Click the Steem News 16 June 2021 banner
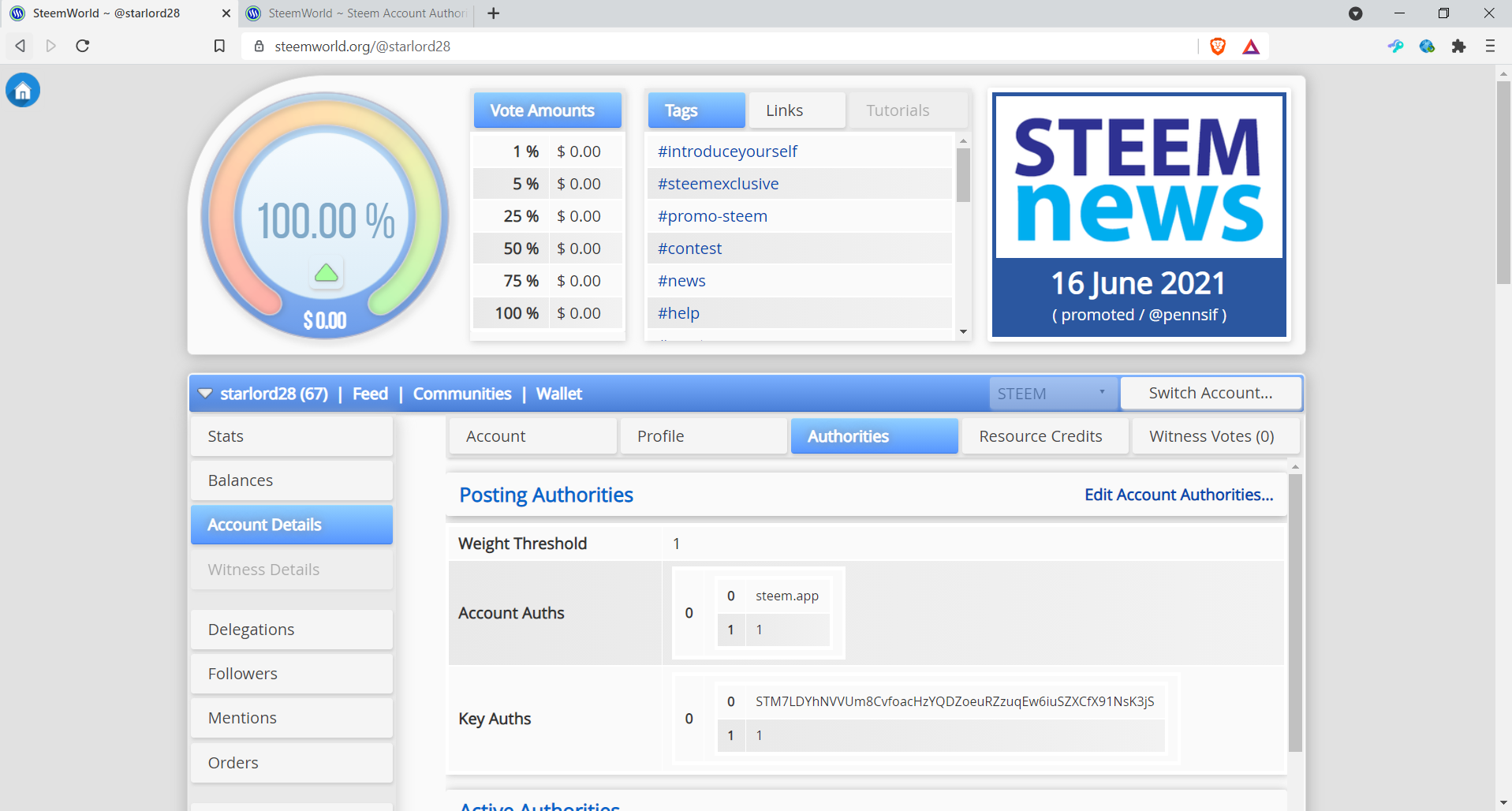The width and height of the screenshot is (1512, 811). click(1139, 215)
